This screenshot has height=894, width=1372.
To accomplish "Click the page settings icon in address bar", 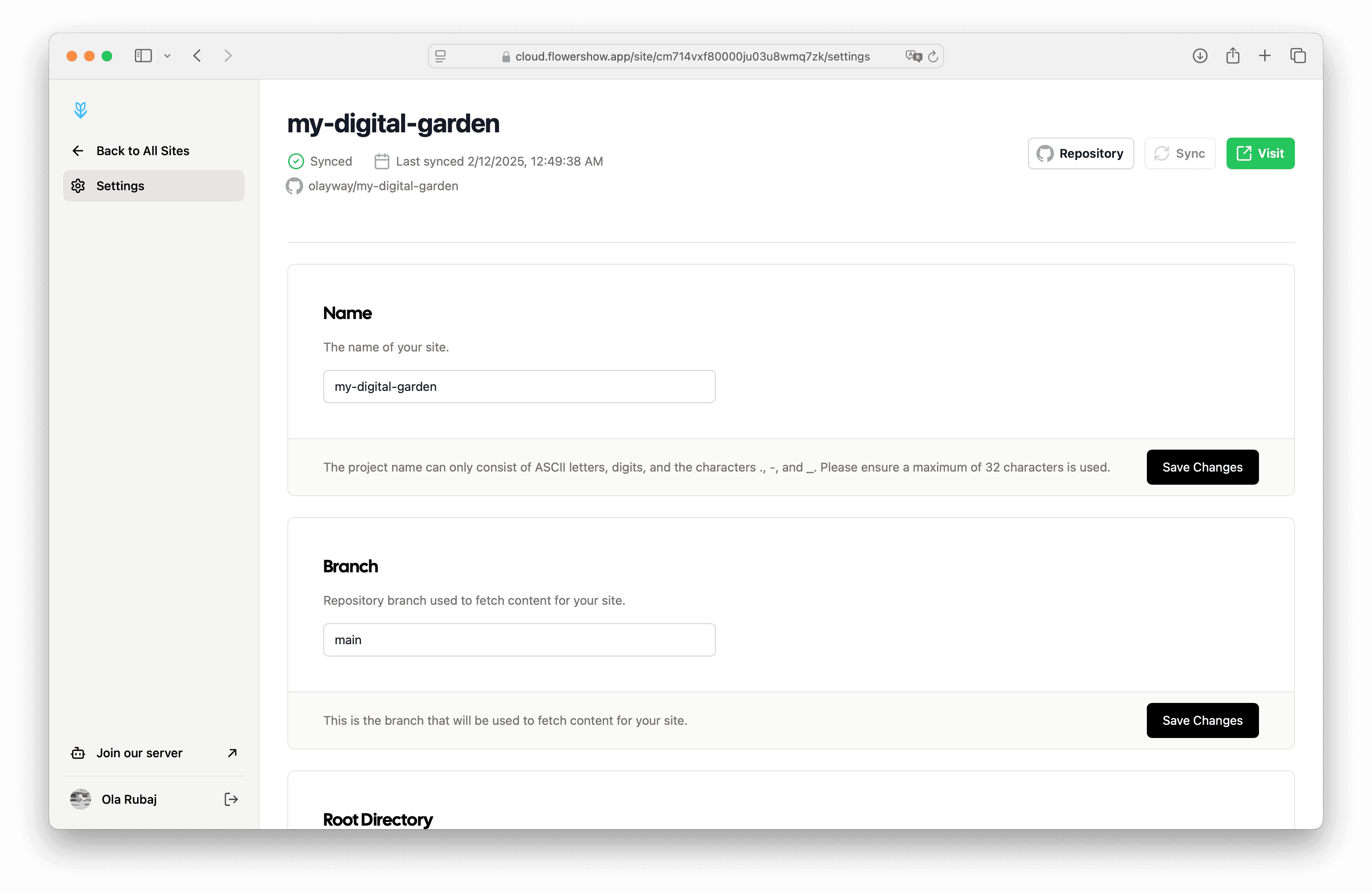I will click(x=440, y=56).
